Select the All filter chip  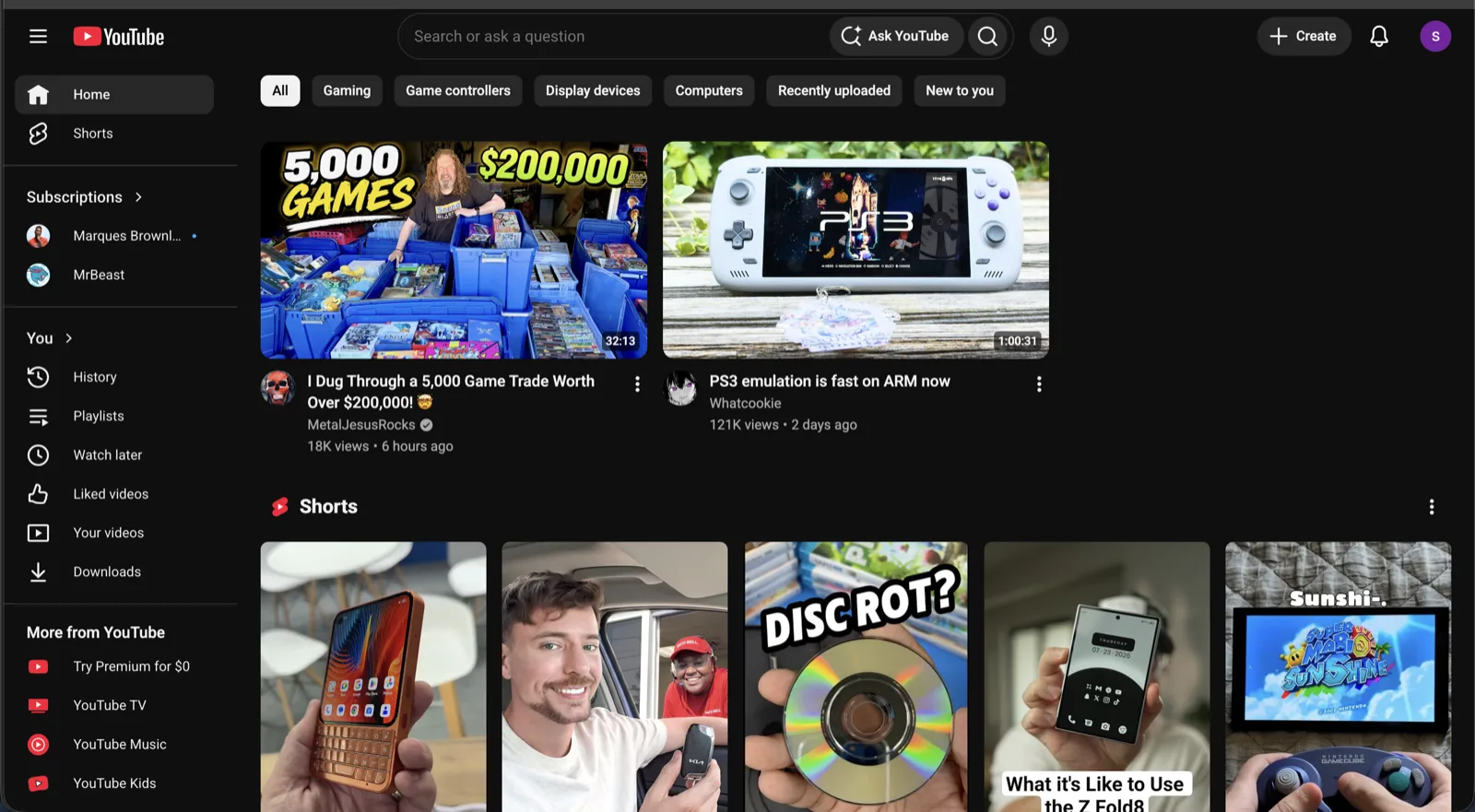click(280, 90)
